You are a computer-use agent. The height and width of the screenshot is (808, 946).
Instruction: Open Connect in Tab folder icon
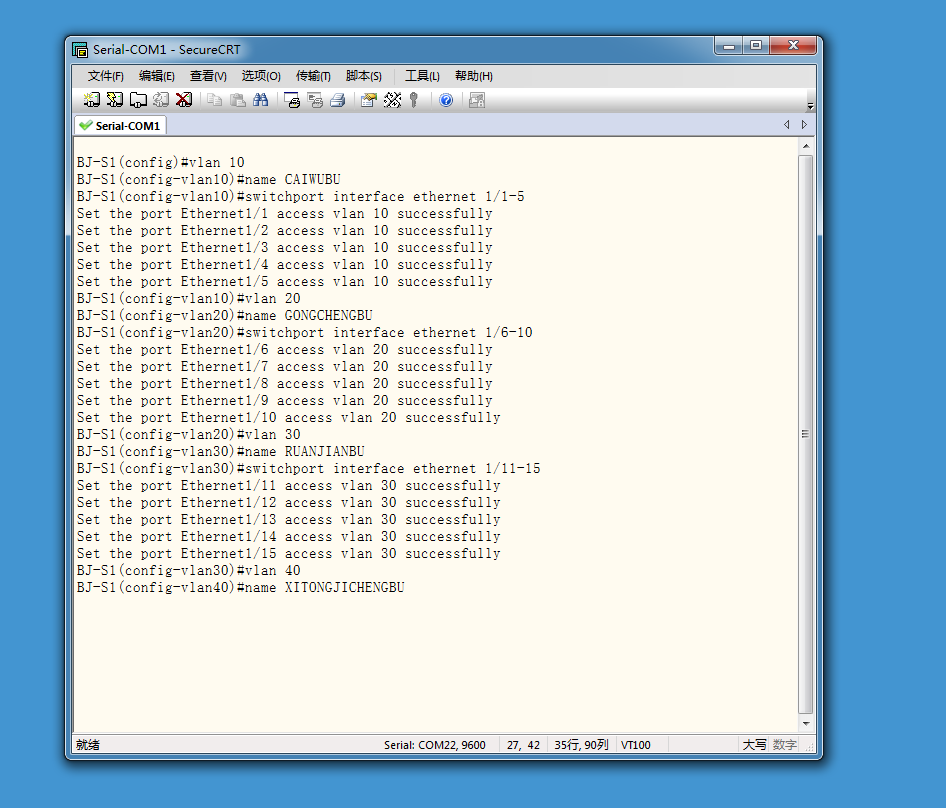[138, 100]
